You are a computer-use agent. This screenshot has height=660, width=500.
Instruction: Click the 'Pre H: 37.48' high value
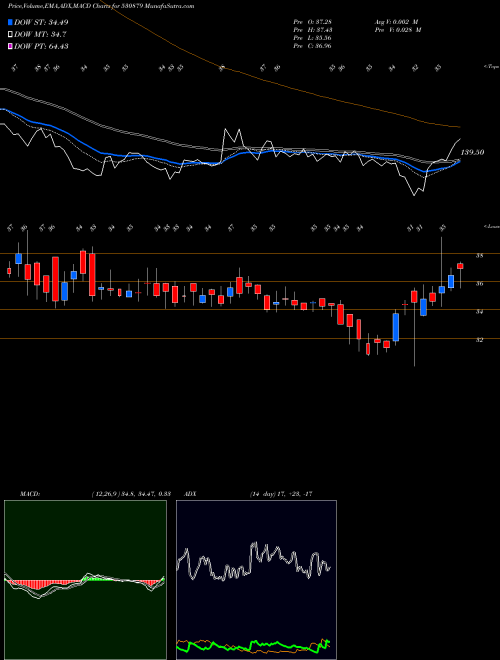click(x=312, y=30)
